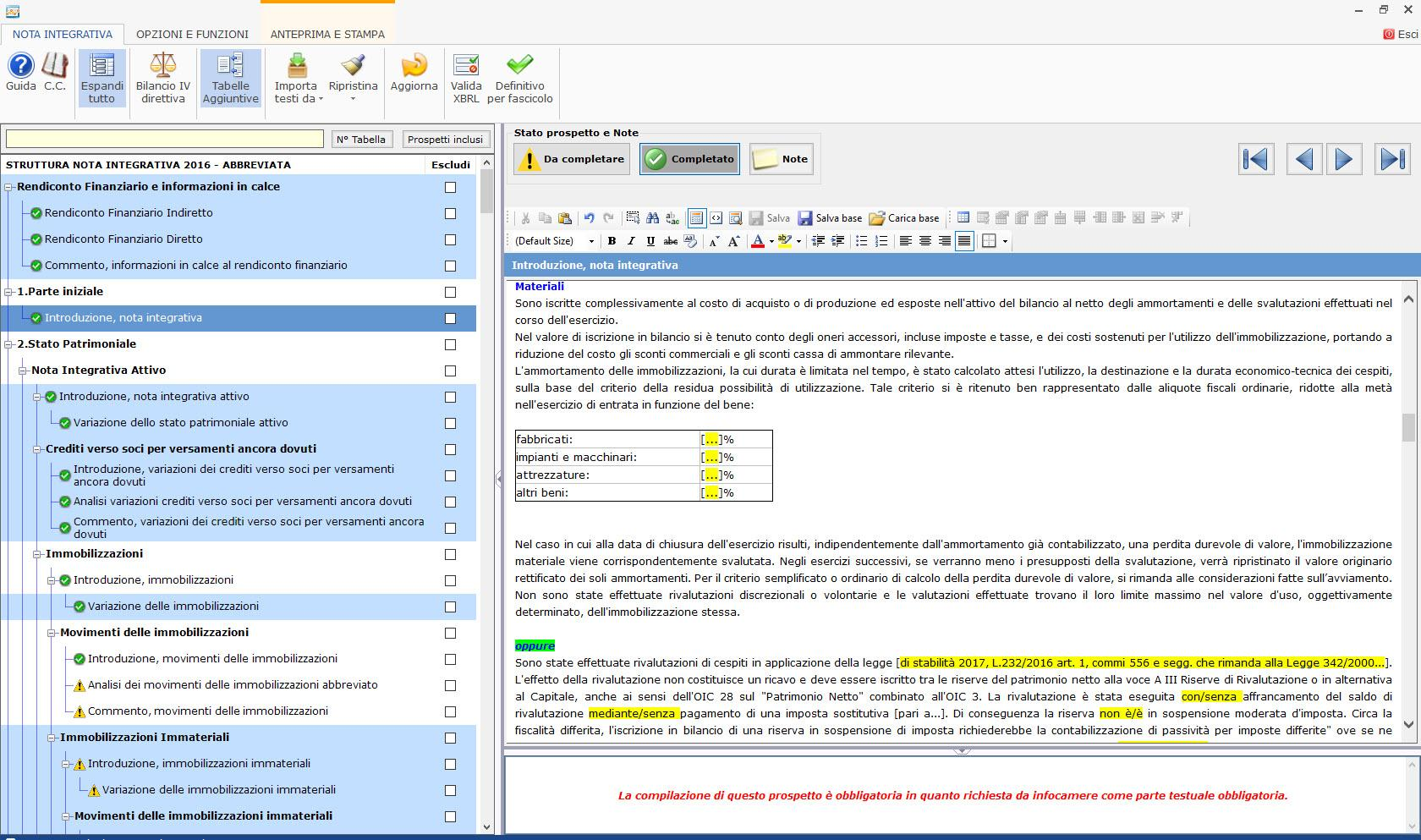Exclude Nota Integrativa Attivo row
Image resolution: width=1421 pixels, height=840 pixels.
(x=450, y=371)
